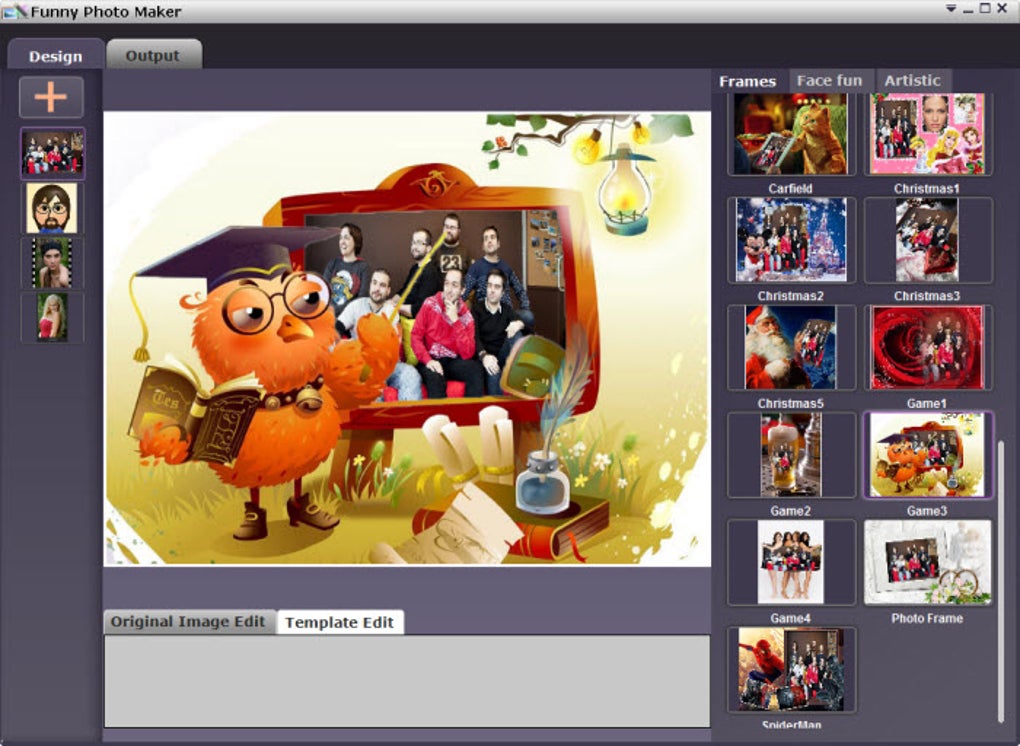The width and height of the screenshot is (1020, 746).
Task: Click the empty template edit panel
Action: coord(407,681)
